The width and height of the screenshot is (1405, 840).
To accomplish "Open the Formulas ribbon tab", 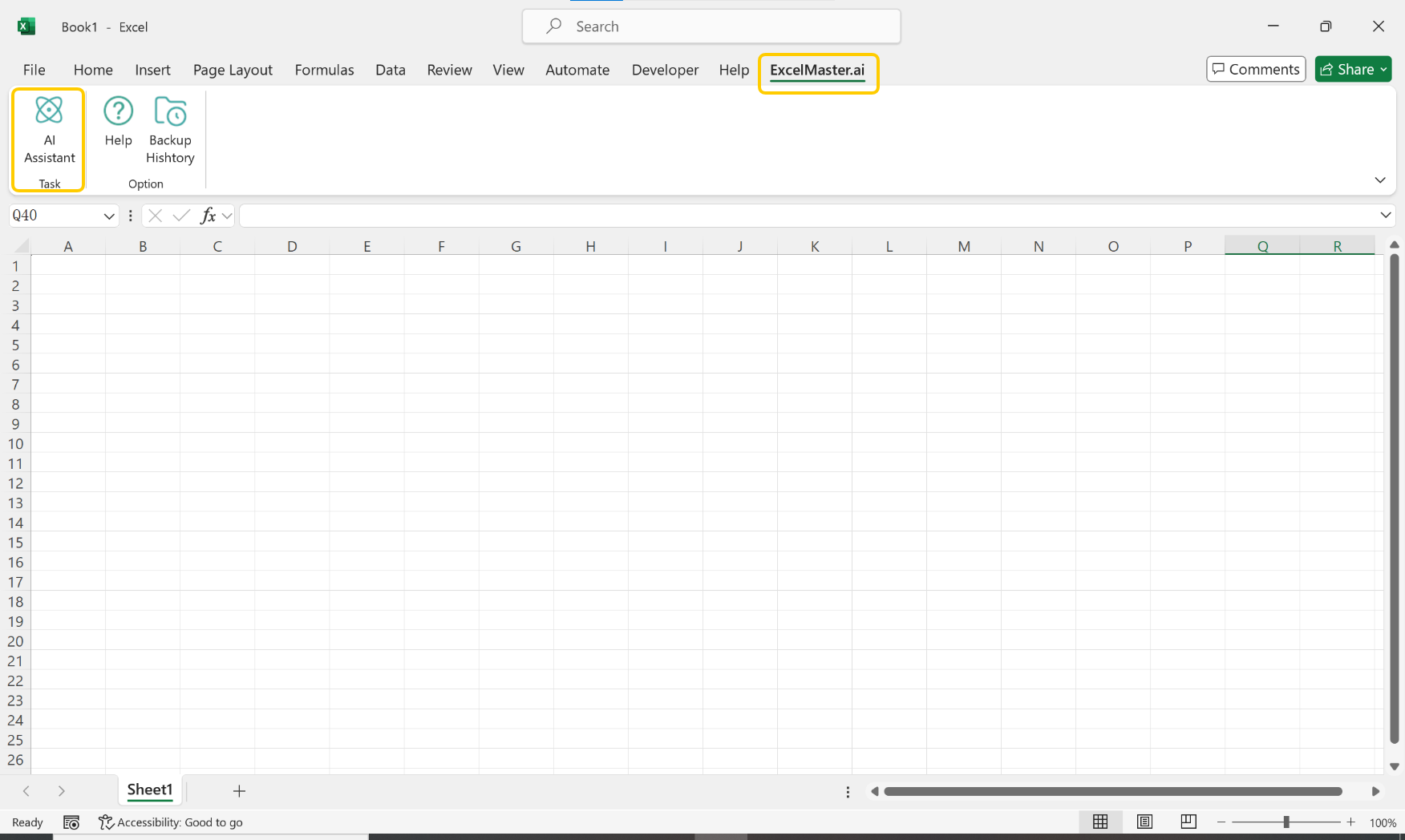I will pos(324,70).
